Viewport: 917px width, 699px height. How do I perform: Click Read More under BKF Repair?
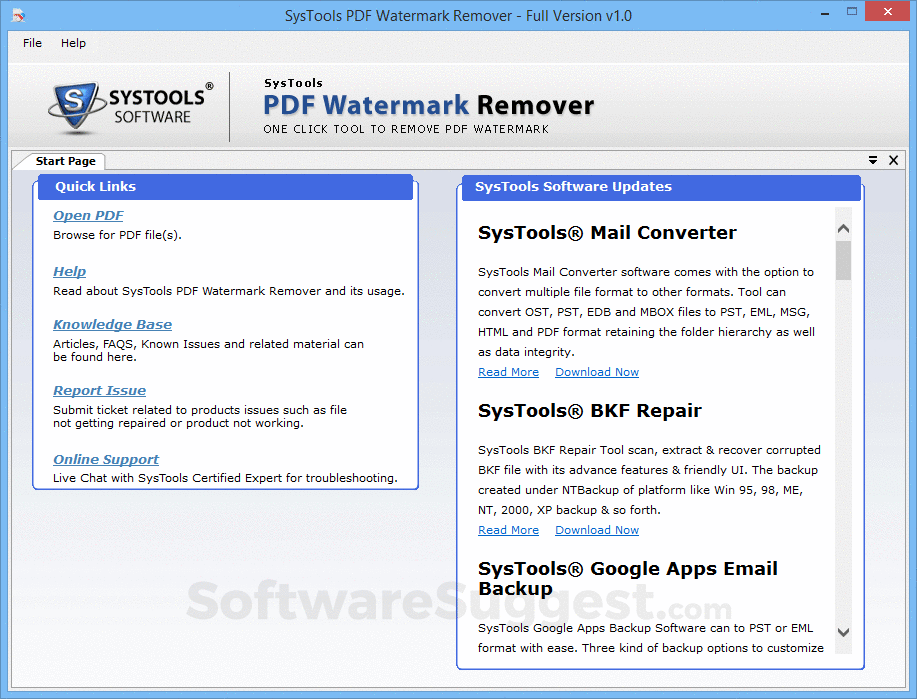tap(508, 530)
